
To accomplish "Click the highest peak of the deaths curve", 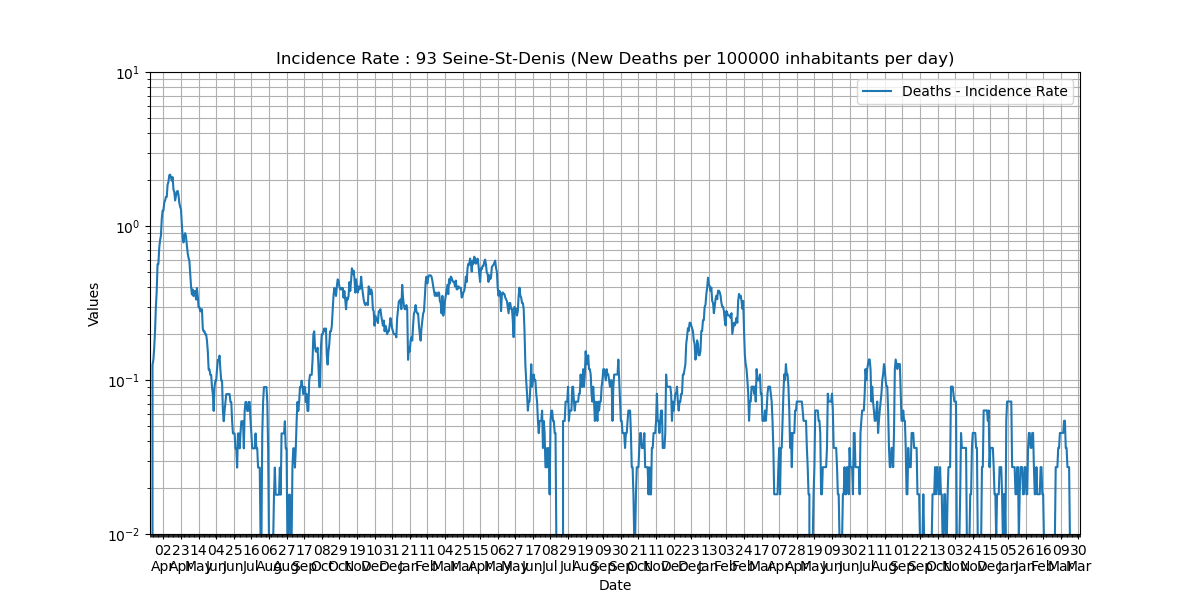I will (170, 175).
